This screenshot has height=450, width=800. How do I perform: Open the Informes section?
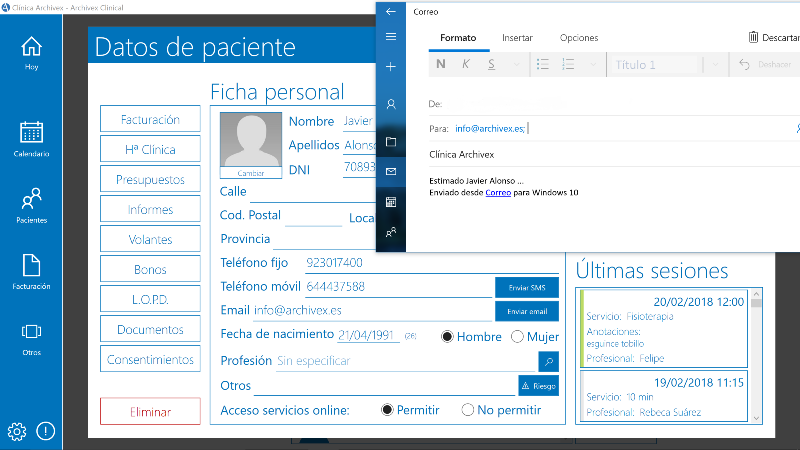coord(150,209)
